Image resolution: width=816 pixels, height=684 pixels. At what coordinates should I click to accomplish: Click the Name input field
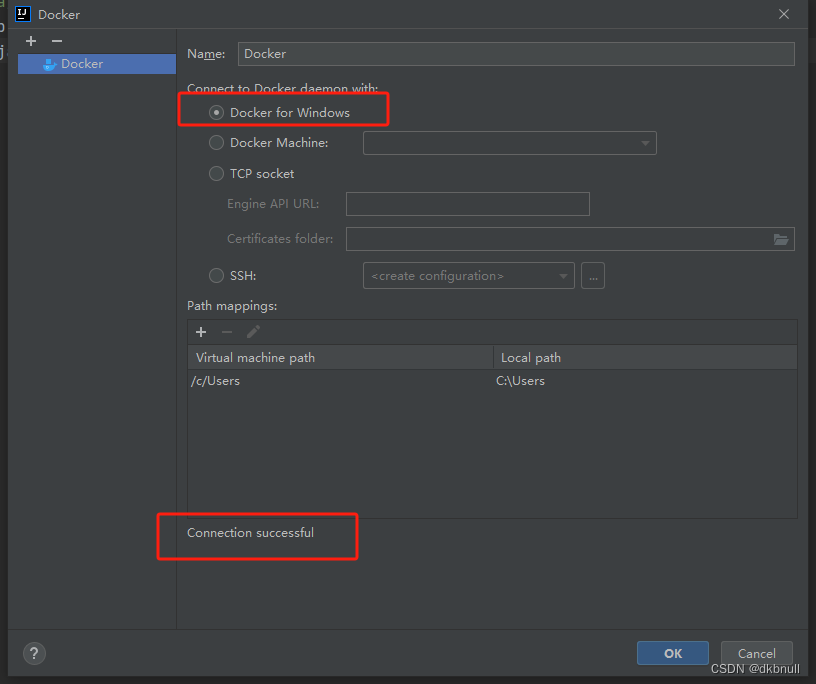pyautogui.click(x=516, y=54)
